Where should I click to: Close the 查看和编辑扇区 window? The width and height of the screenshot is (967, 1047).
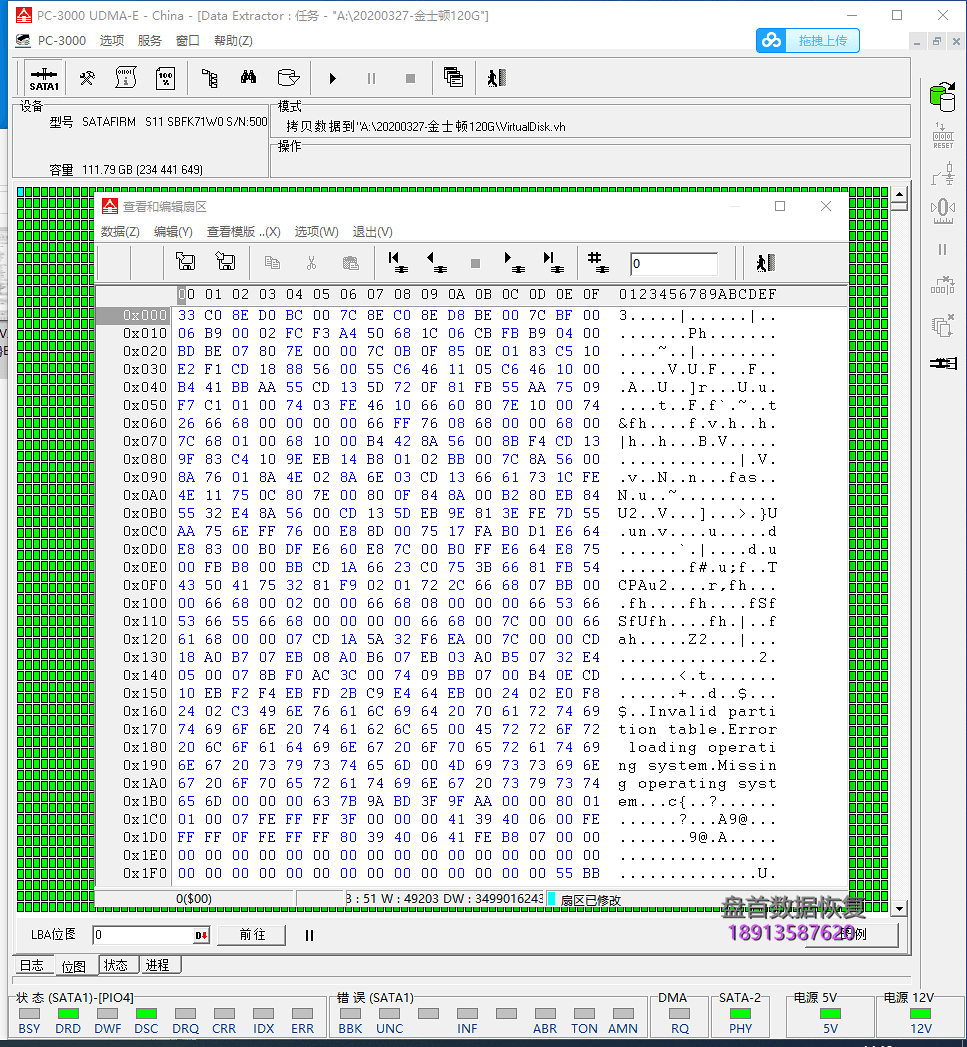pos(826,206)
